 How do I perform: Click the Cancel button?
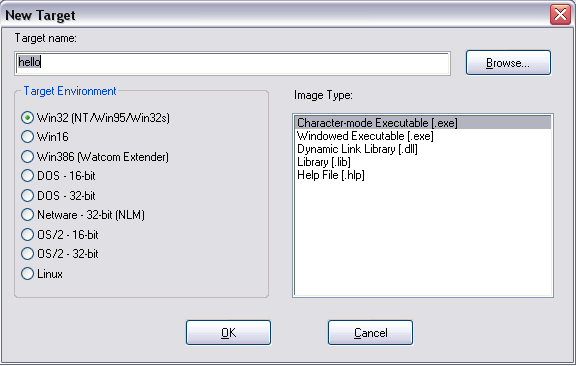click(x=370, y=333)
